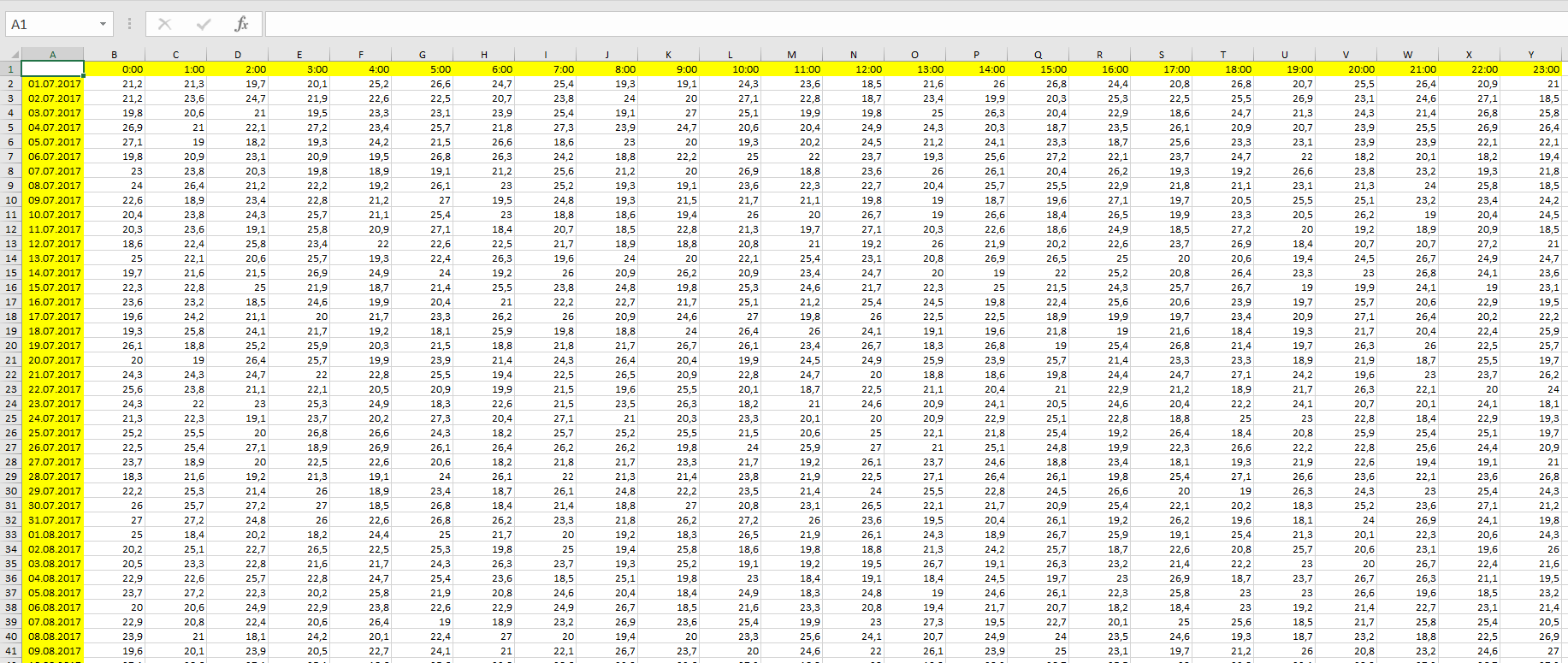This screenshot has height=663, width=1568.
Task: Click the Cancel X icon in formula bar
Action: pyautogui.click(x=165, y=24)
